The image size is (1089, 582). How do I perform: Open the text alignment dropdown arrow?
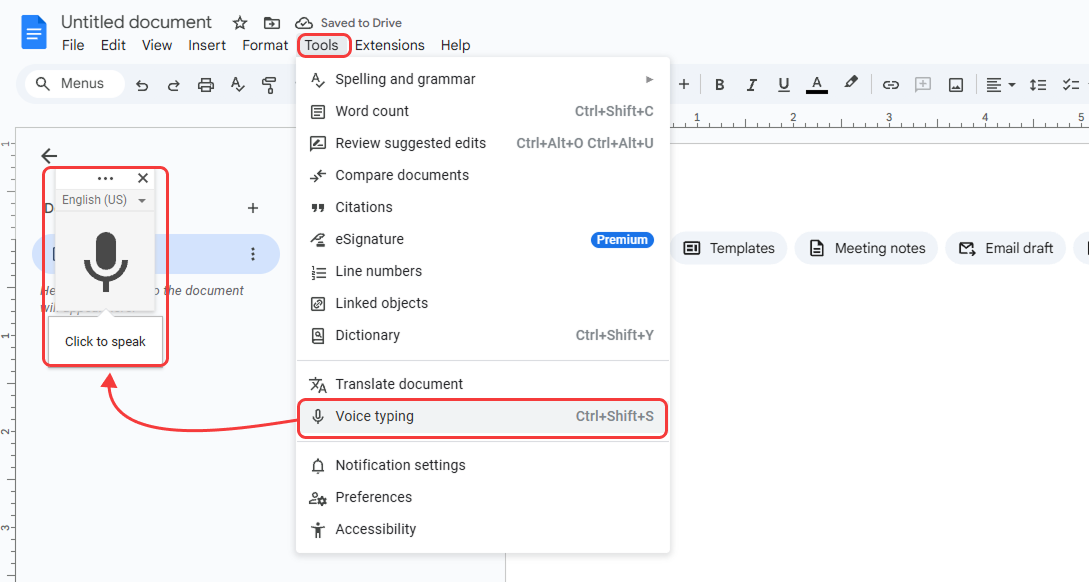[x=1010, y=84]
